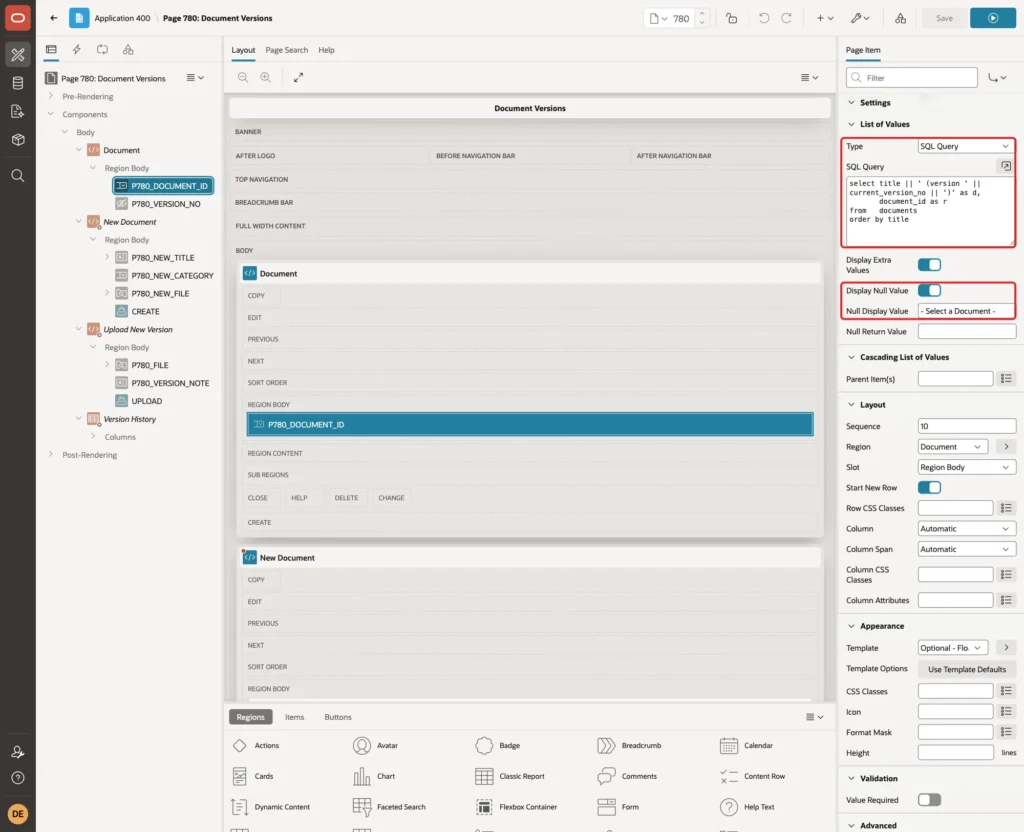This screenshot has height=832, width=1024.
Task: Go back with the left arrow
Action: coord(54,18)
